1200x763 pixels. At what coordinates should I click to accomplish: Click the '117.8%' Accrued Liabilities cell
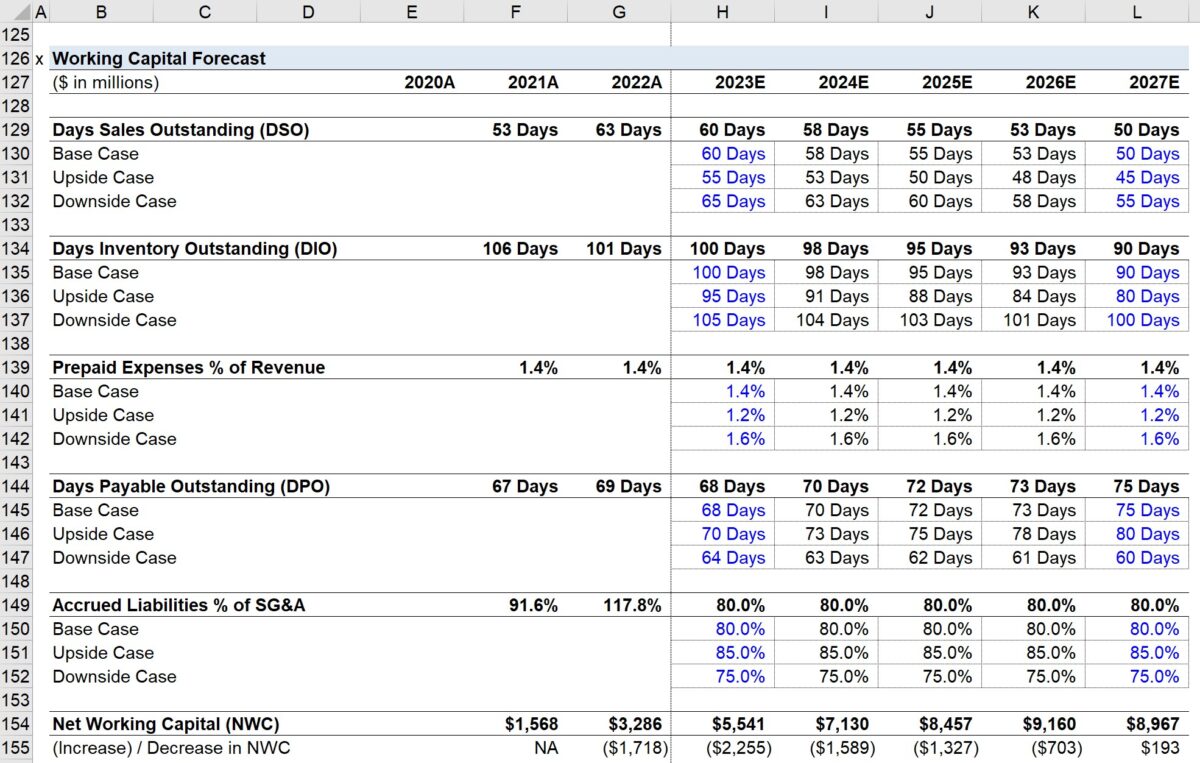pyautogui.click(x=632, y=605)
